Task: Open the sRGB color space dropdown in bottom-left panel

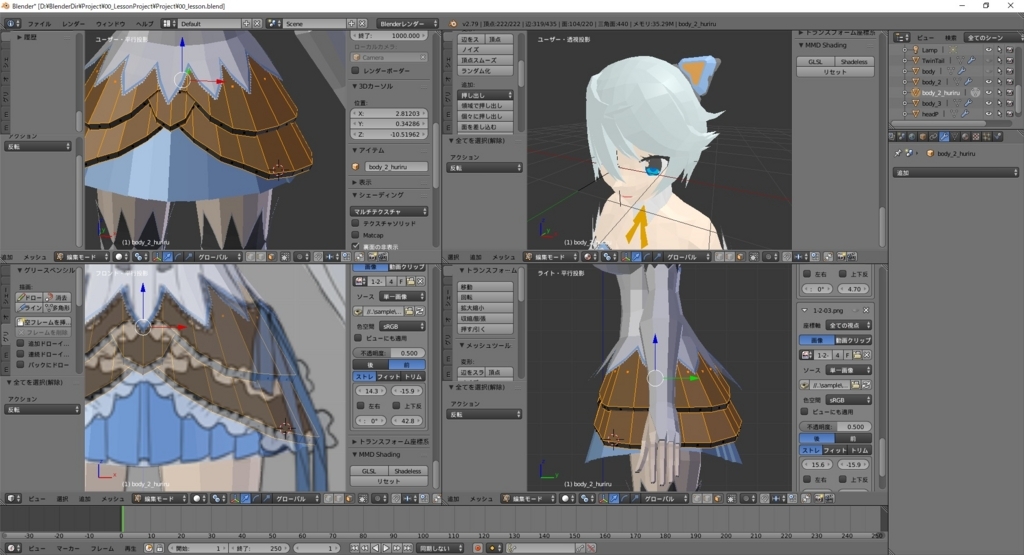Action: pos(403,326)
